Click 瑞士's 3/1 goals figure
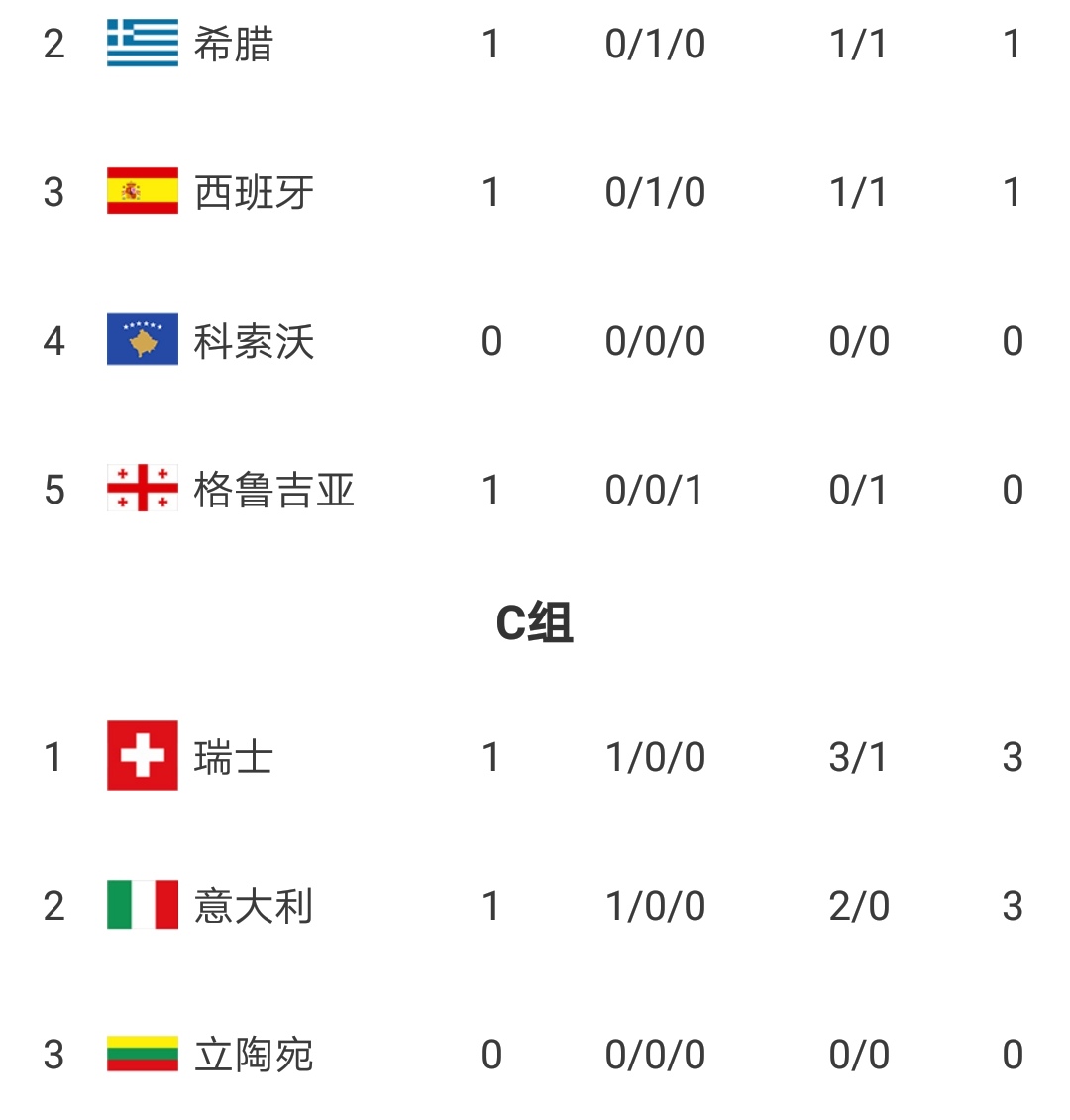Screen dimensions: 1070x1120 (x=858, y=757)
